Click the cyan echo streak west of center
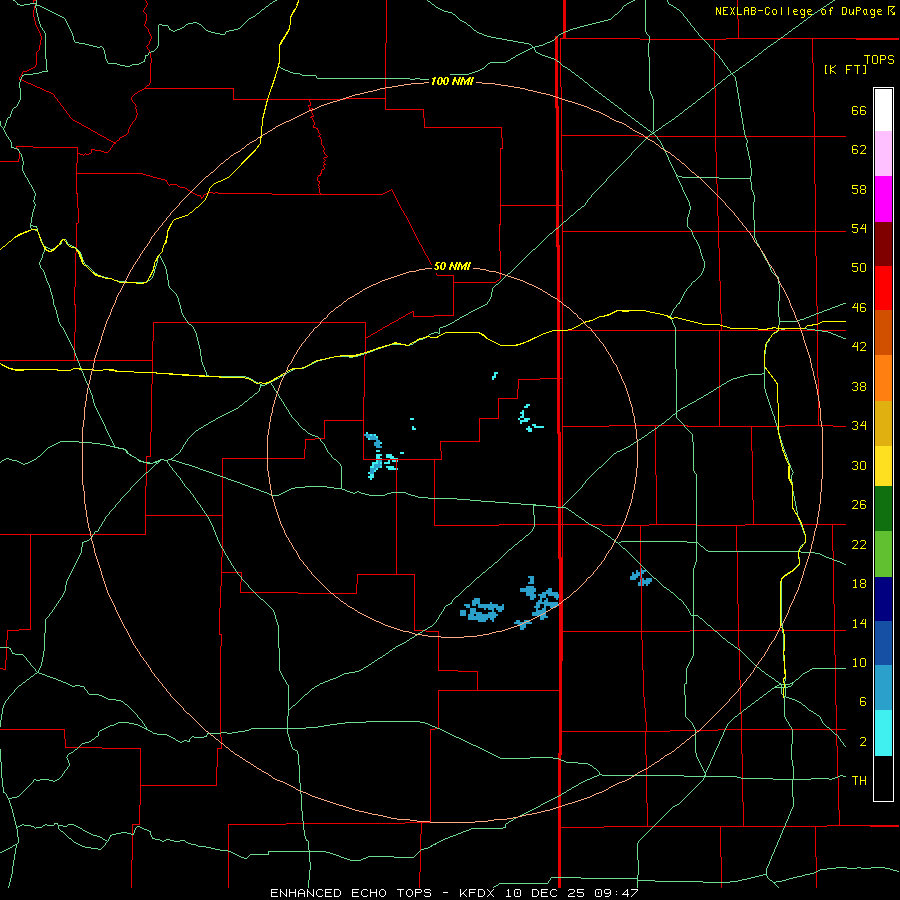The width and height of the screenshot is (900, 900). pos(381,456)
